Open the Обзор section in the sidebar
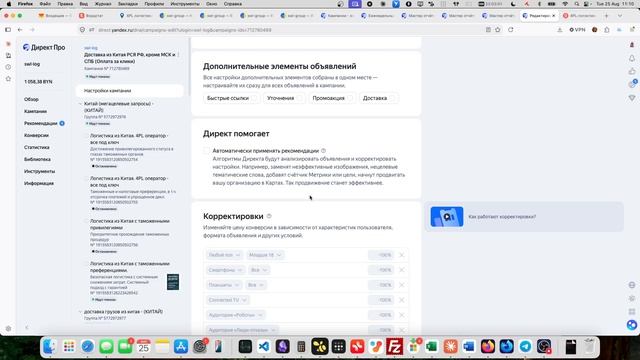The width and height of the screenshot is (640, 360). [x=31, y=99]
